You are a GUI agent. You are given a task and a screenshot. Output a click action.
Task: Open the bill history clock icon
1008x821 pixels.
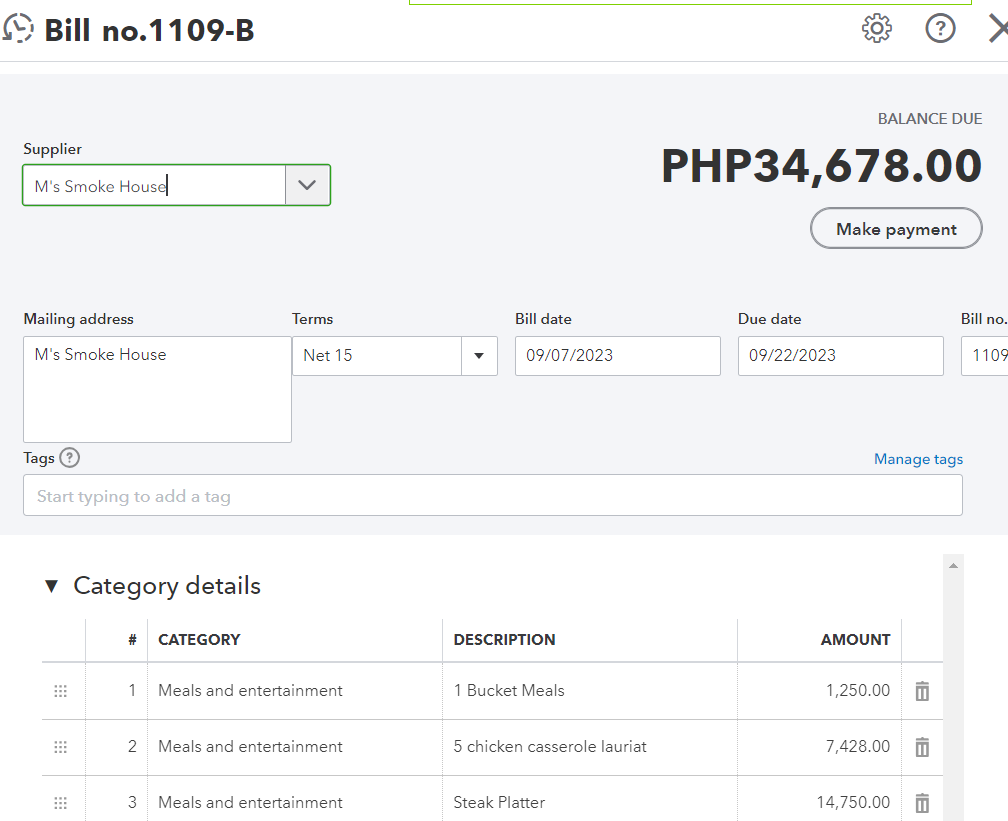tap(19, 30)
